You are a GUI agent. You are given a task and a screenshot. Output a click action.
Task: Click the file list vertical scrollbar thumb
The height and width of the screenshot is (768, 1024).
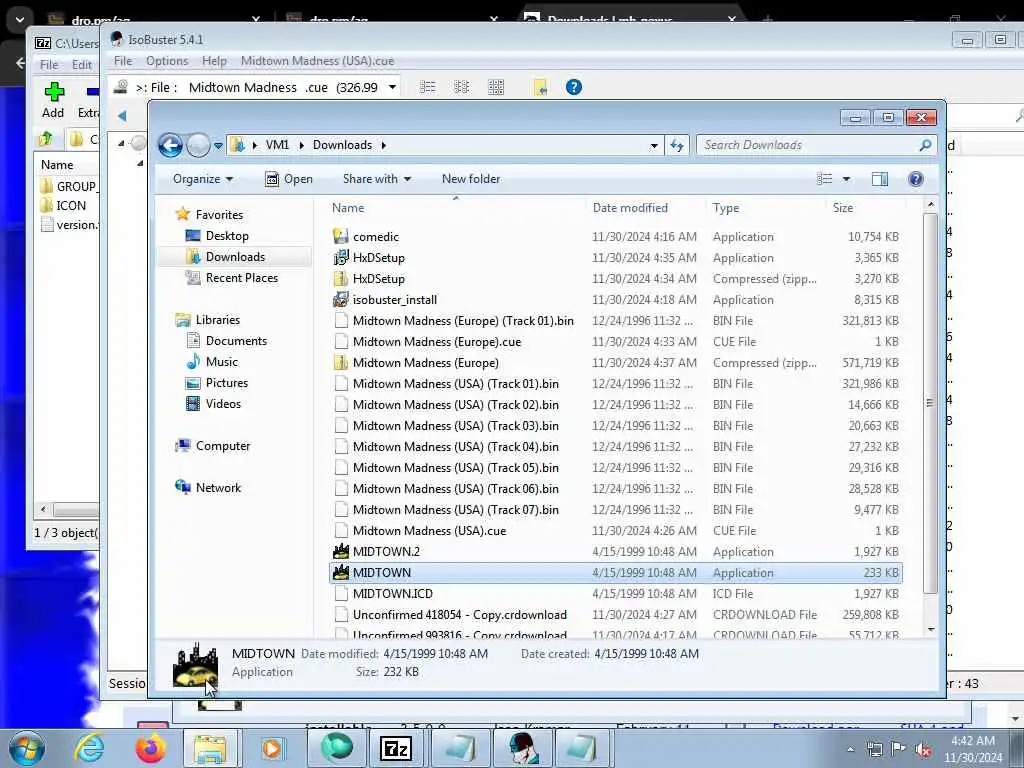[x=930, y=403]
